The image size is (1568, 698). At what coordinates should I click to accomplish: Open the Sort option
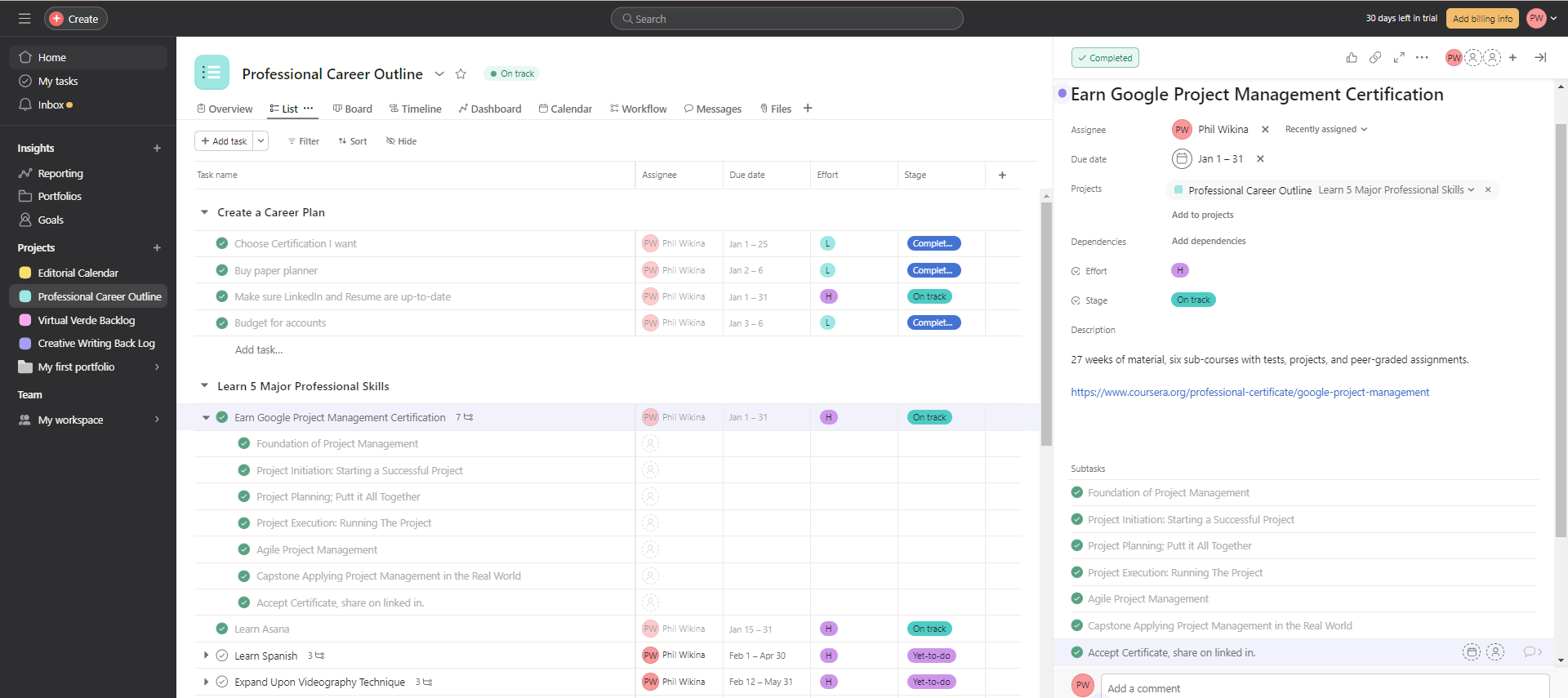tap(353, 141)
